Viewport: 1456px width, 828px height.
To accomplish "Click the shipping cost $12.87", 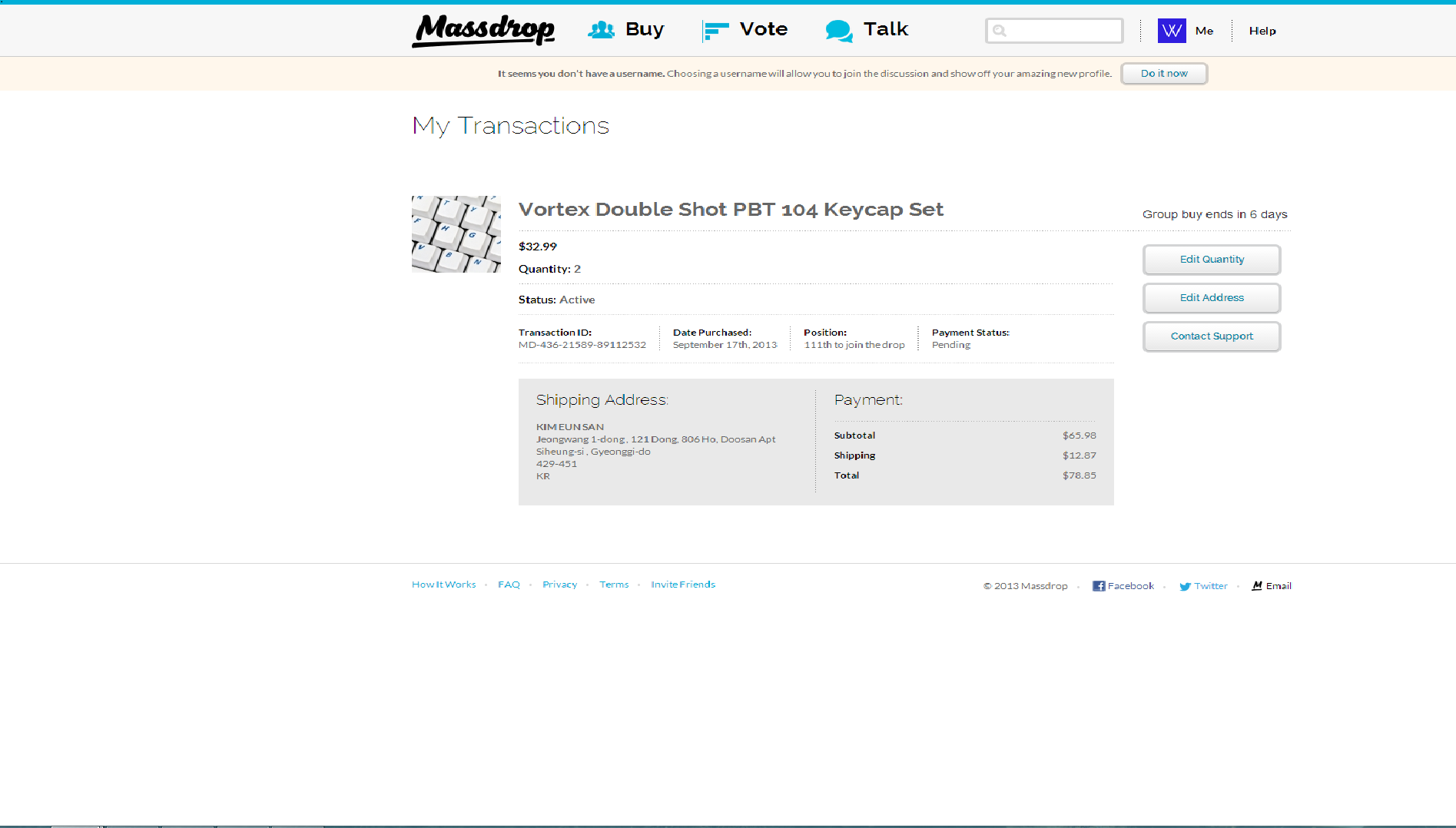I will coord(1080,455).
